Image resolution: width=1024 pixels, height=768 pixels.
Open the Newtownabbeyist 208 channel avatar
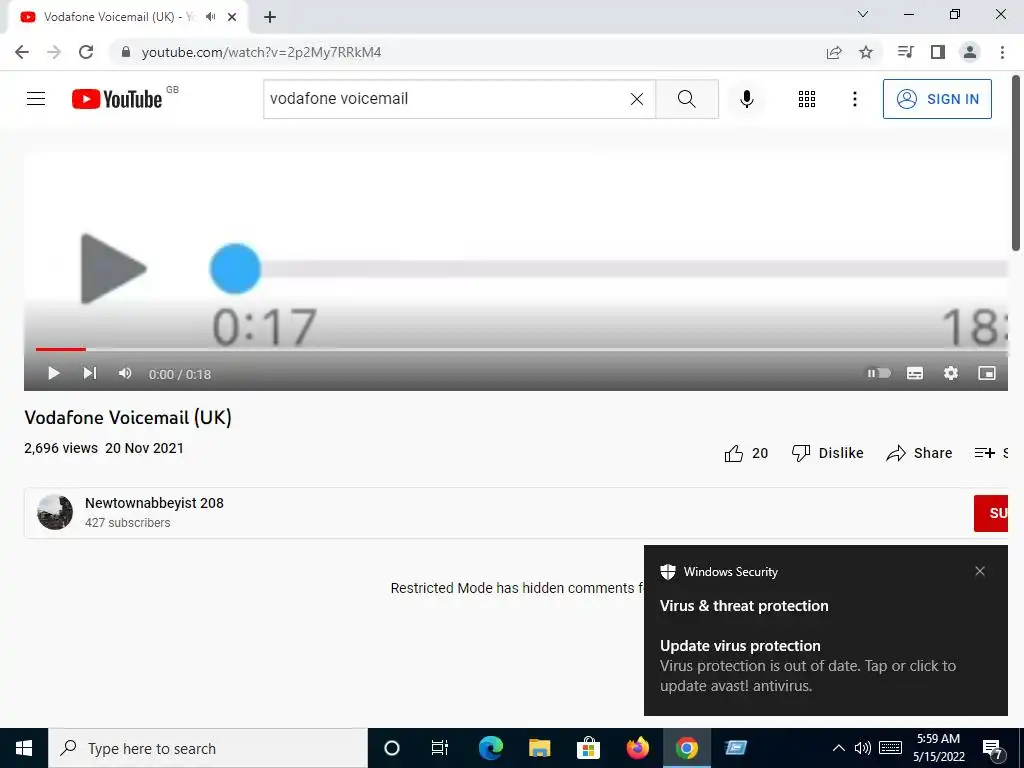pos(55,512)
